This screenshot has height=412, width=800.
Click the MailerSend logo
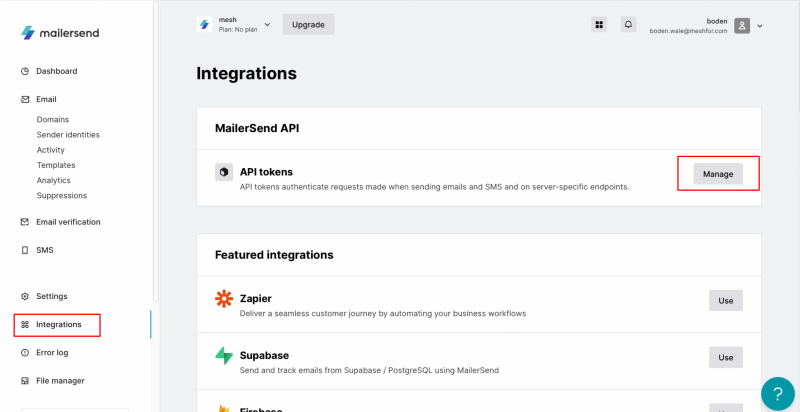(60, 33)
